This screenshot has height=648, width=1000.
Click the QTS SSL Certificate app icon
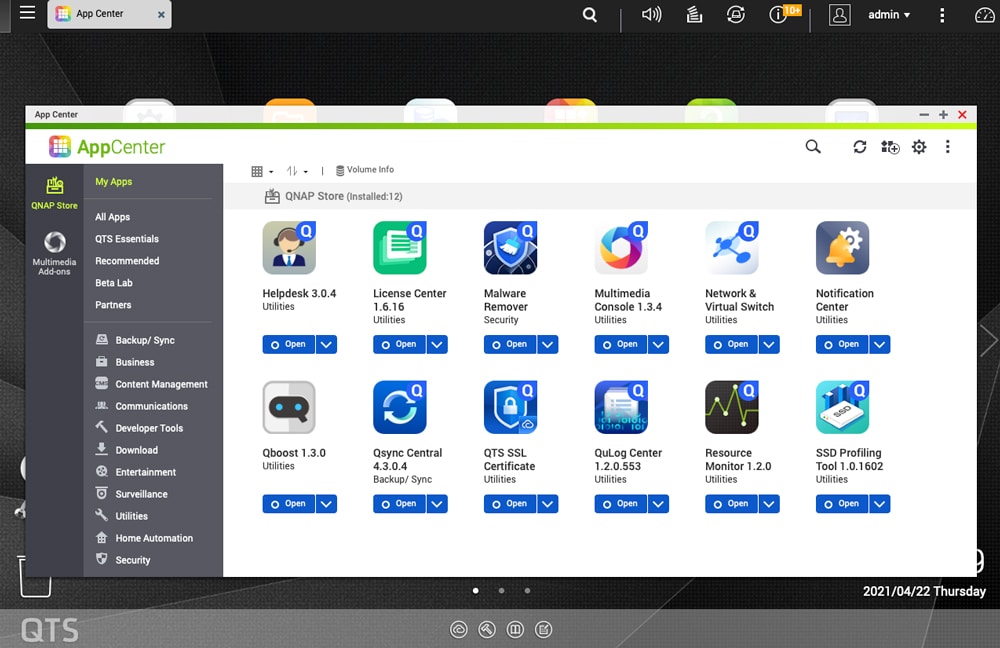pos(510,407)
